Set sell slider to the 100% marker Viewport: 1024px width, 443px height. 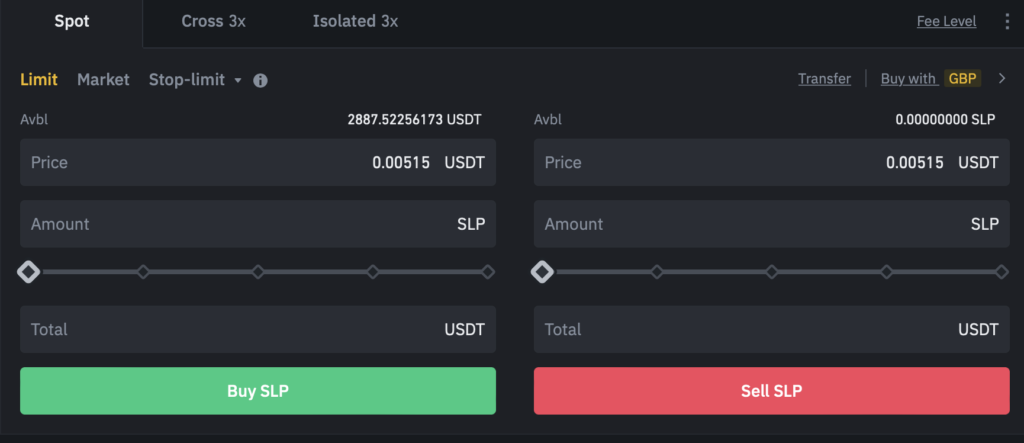pyautogui.click(x=1002, y=272)
